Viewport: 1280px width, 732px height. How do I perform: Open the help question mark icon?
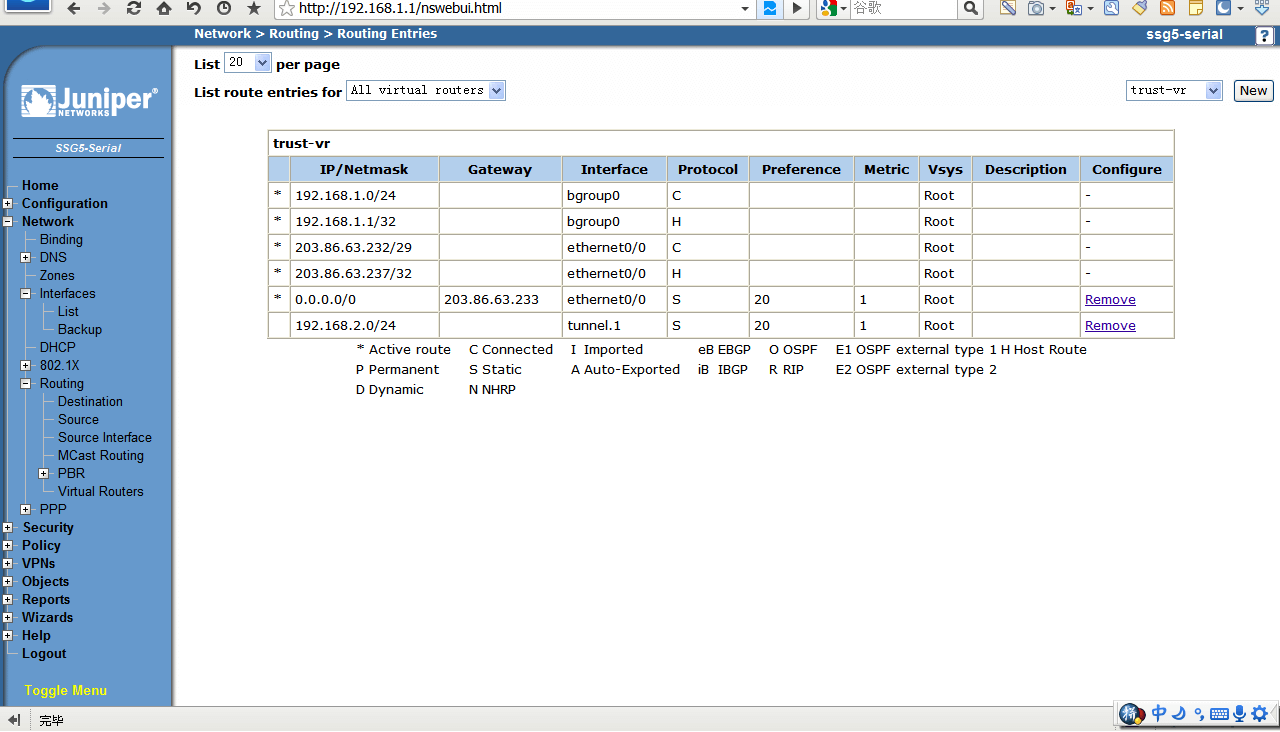coord(1265,35)
